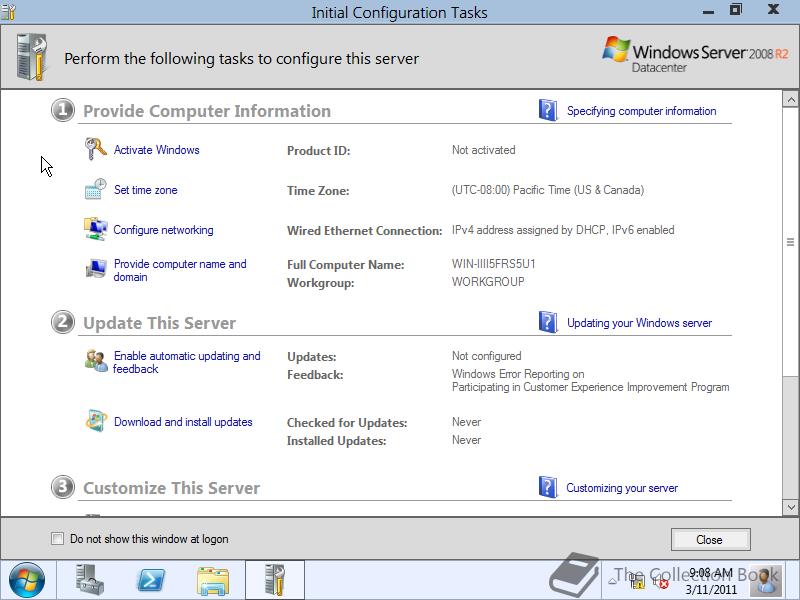The height and width of the screenshot is (600, 800).
Task: Click the Activate Windows key icon
Action: (95, 149)
